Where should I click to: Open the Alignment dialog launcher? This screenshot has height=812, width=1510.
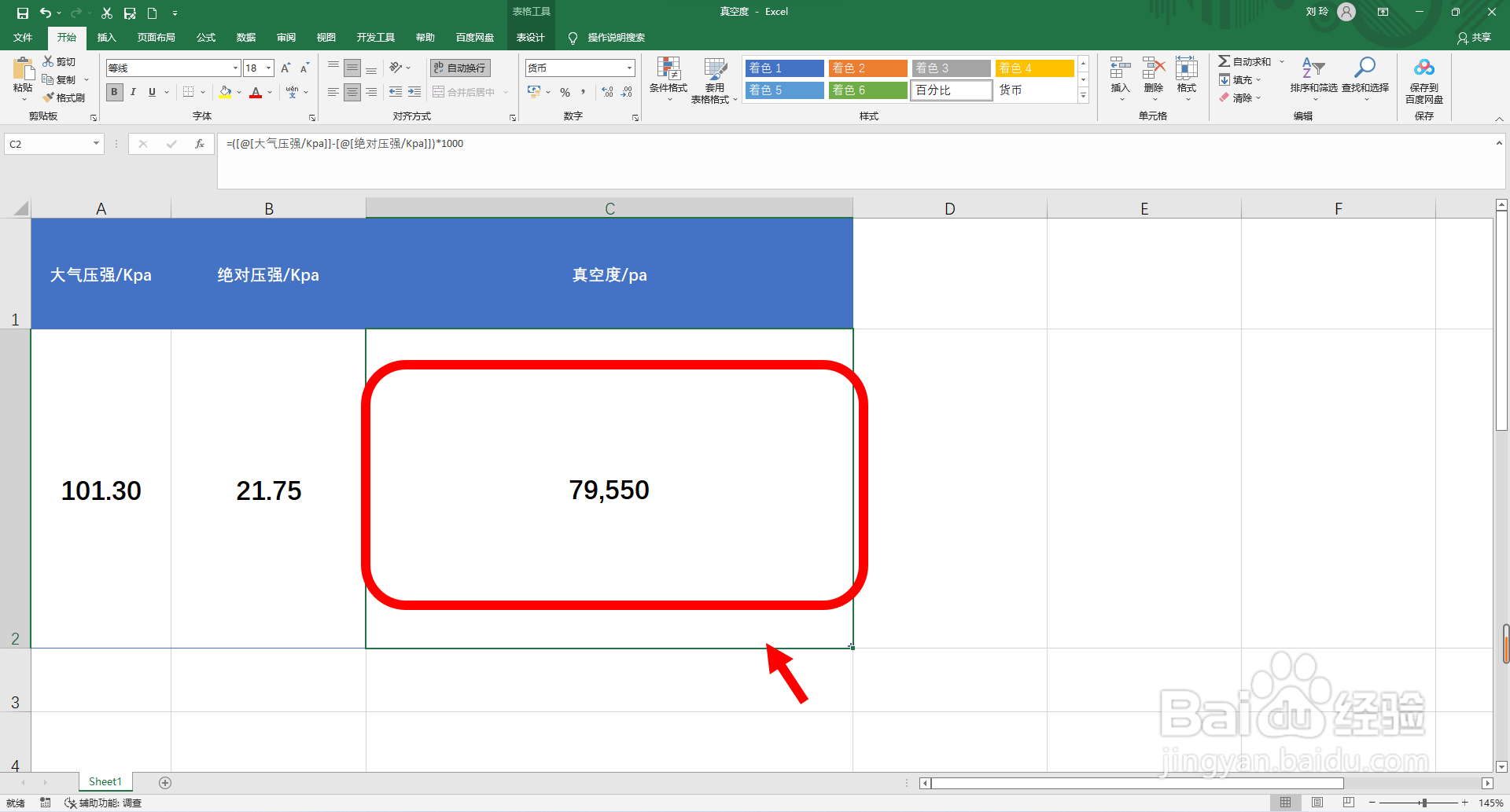point(513,118)
